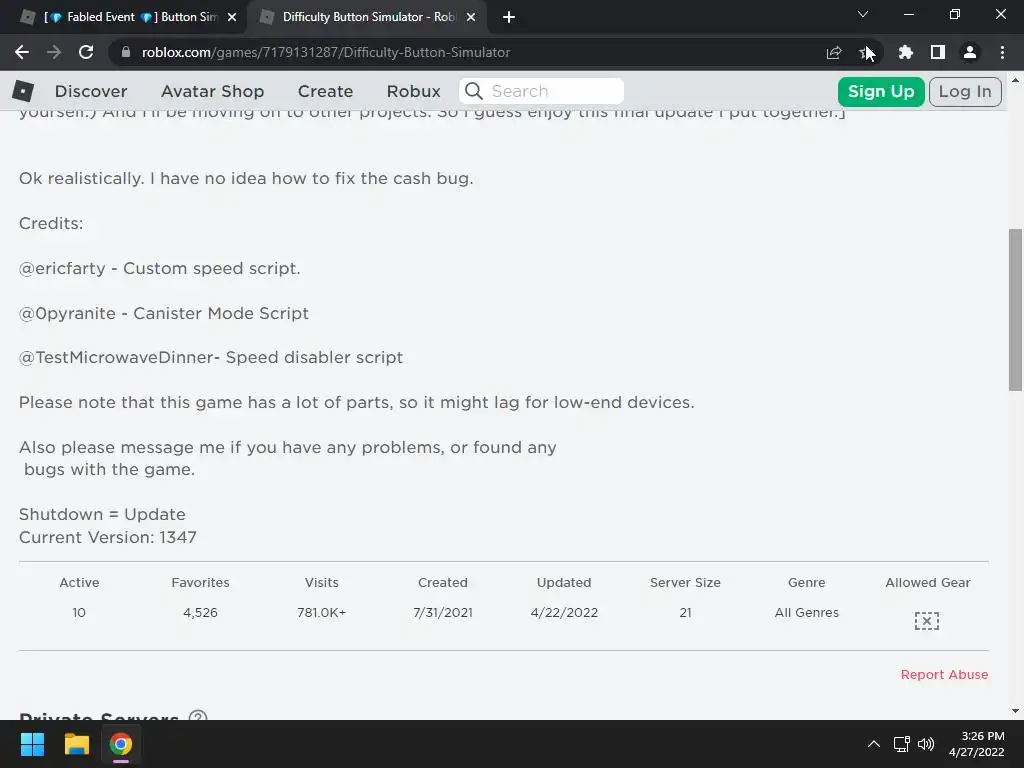Click the @TestMicrowaveDinner credit line

[x=211, y=357]
